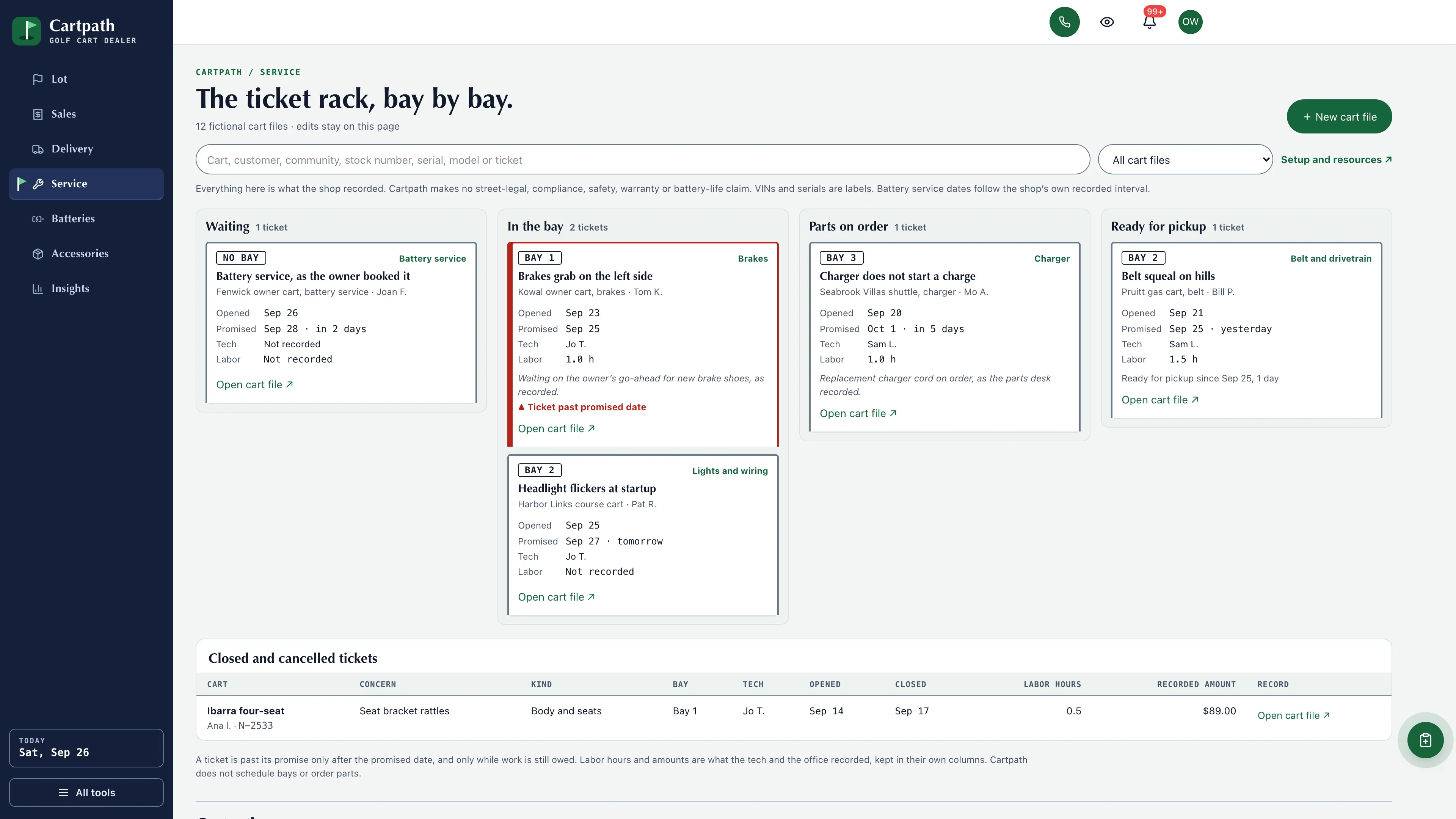The image size is (1456, 819).
Task: Click the green phone call icon
Action: click(1064, 22)
